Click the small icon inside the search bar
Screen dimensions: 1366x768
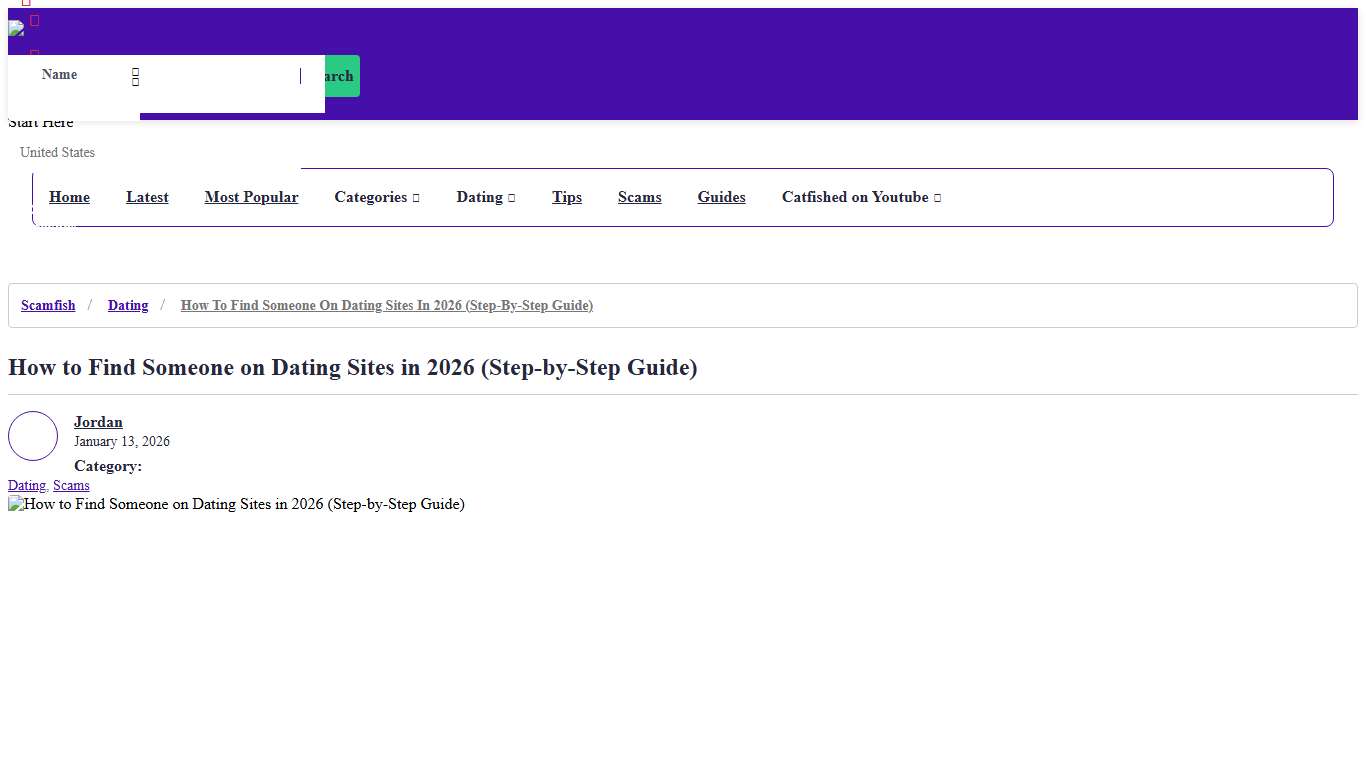135,77
